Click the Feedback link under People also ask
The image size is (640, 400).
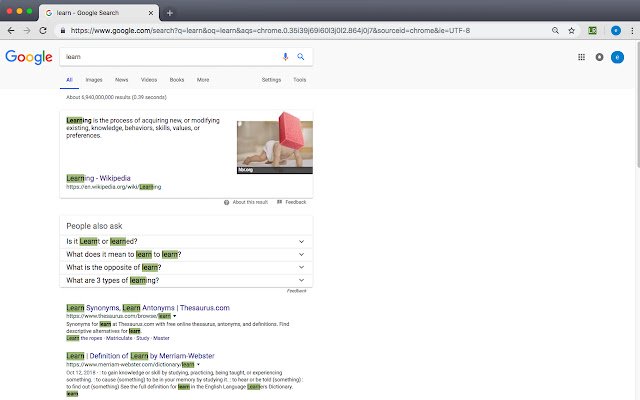(x=296, y=291)
